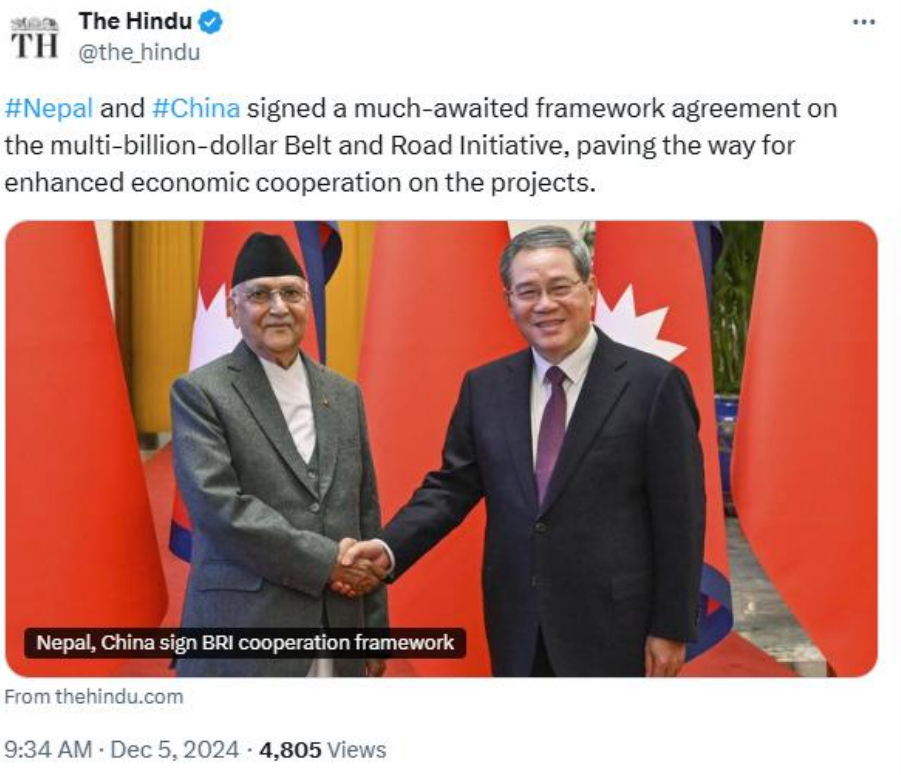Click the 'Nepal, China sign BRI cooperation framework' caption
The width and height of the screenshot is (901, 775).
click(x=245, y=643)
